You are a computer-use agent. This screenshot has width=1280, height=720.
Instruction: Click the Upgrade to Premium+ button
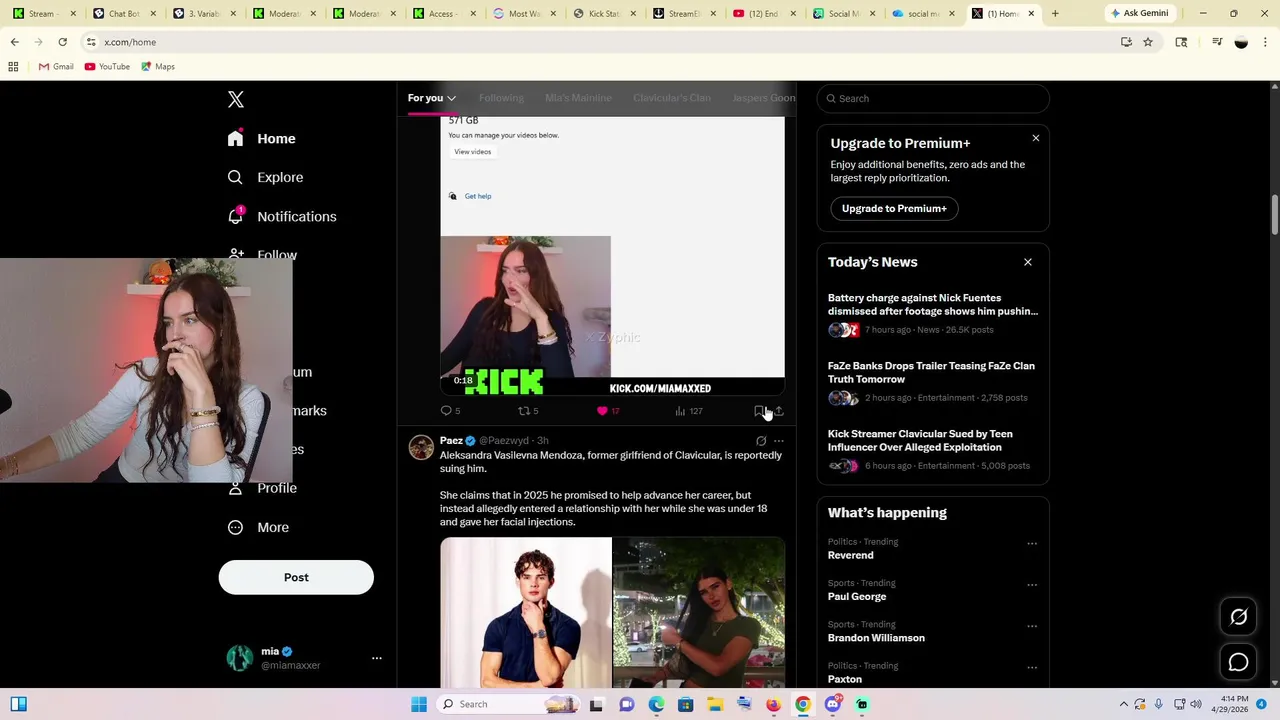pyautogui.click(x=894, y=208)
